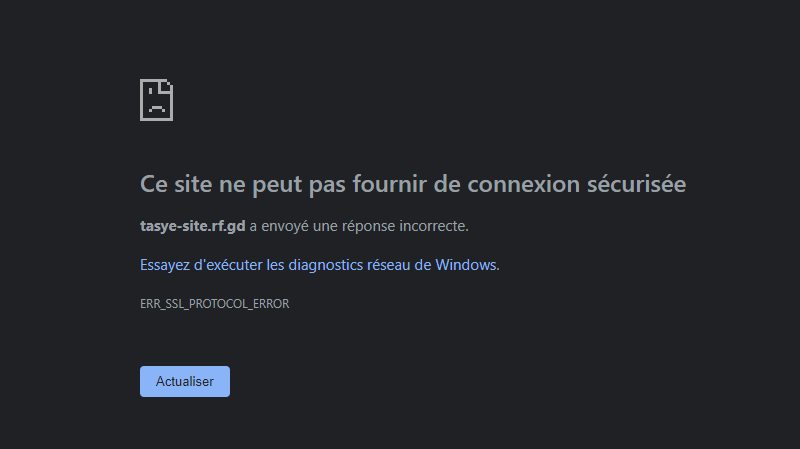Screen dimensions: 800x449
Task: Click "d'exécuter" in the diagnostics link
Action: [x=225, y=265]
